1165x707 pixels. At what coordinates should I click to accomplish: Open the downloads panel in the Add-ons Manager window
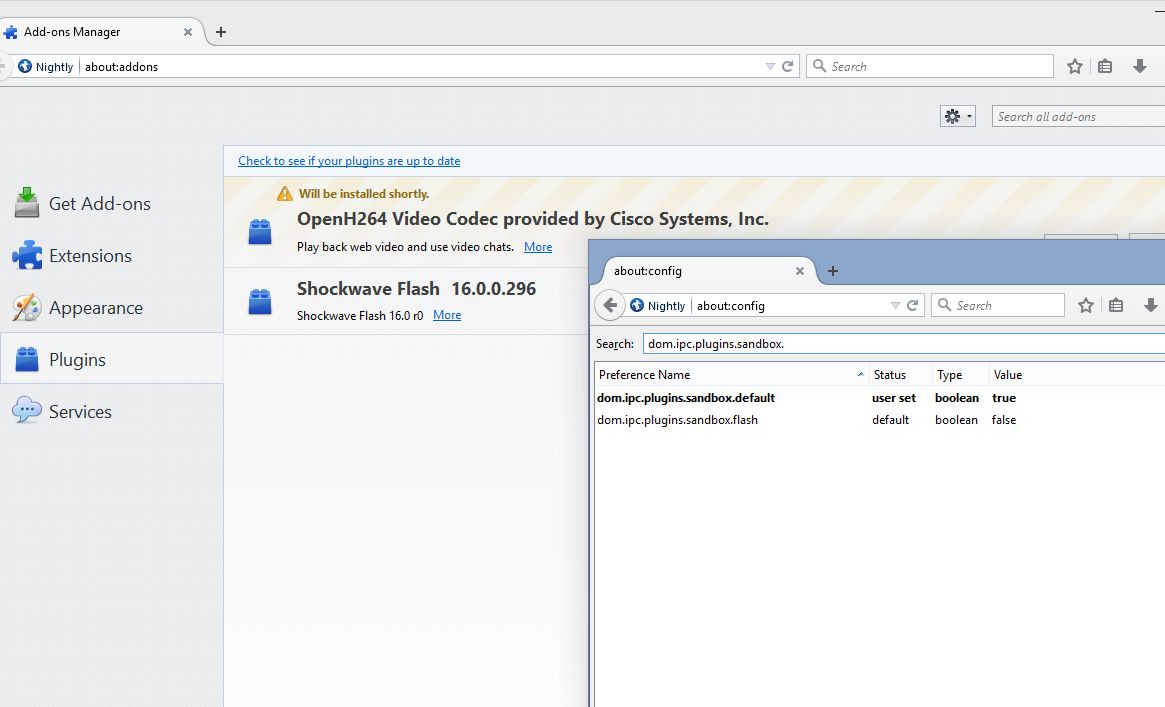click(x=1140, y=66)
